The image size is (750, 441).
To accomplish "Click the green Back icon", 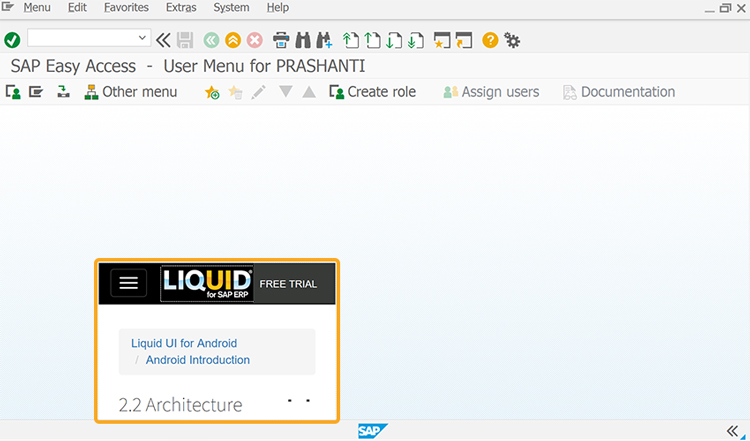I will tap(211, 40).
